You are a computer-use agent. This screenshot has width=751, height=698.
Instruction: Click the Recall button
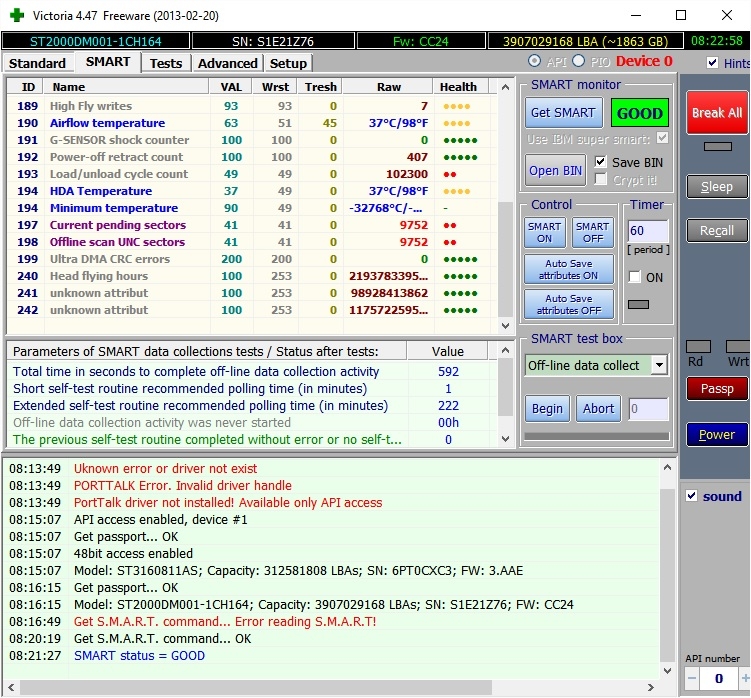[x=717, y=230]
